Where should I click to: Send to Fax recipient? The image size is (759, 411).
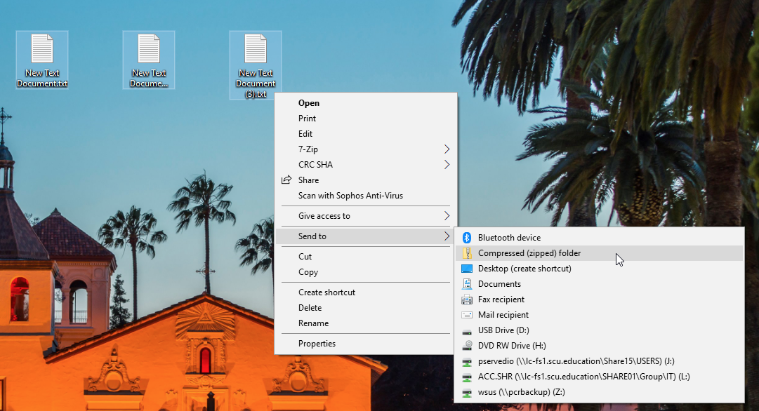(599, 300)
